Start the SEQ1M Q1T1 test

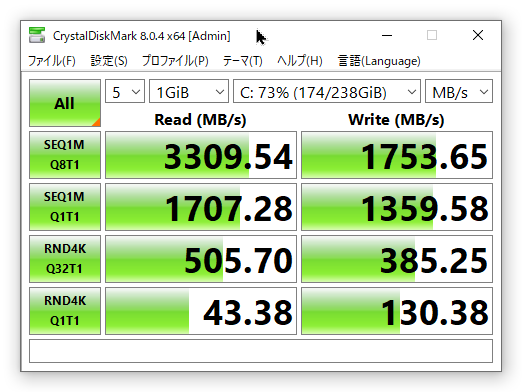coord(65,207)
